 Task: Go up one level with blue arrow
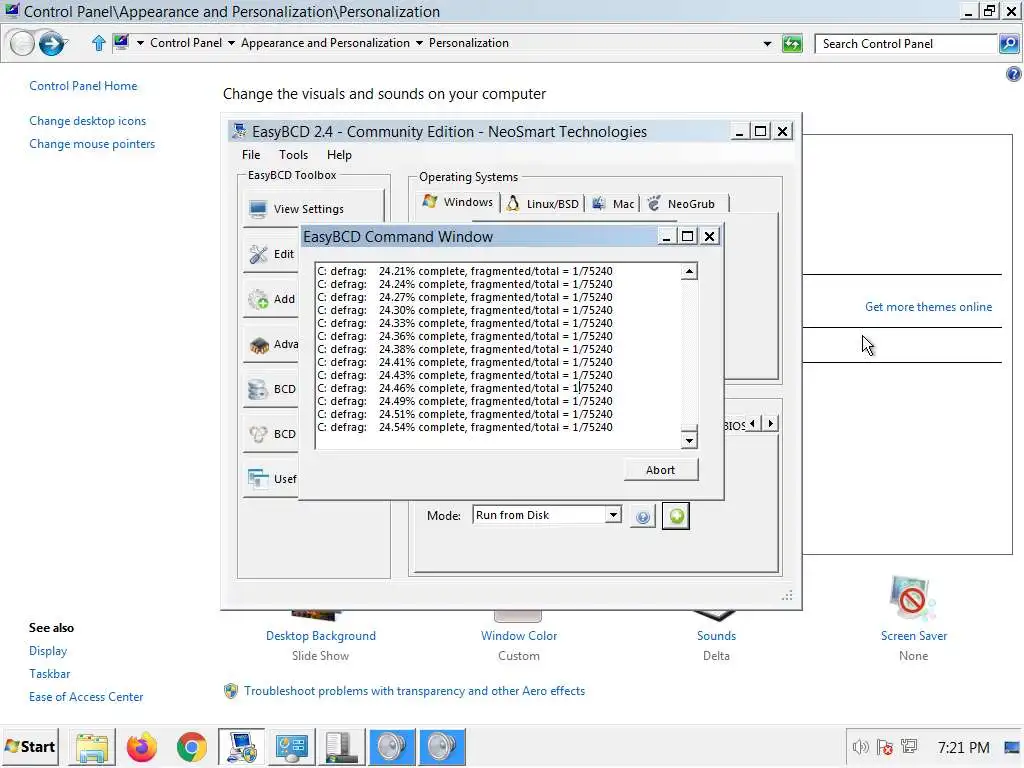(99, 43)
